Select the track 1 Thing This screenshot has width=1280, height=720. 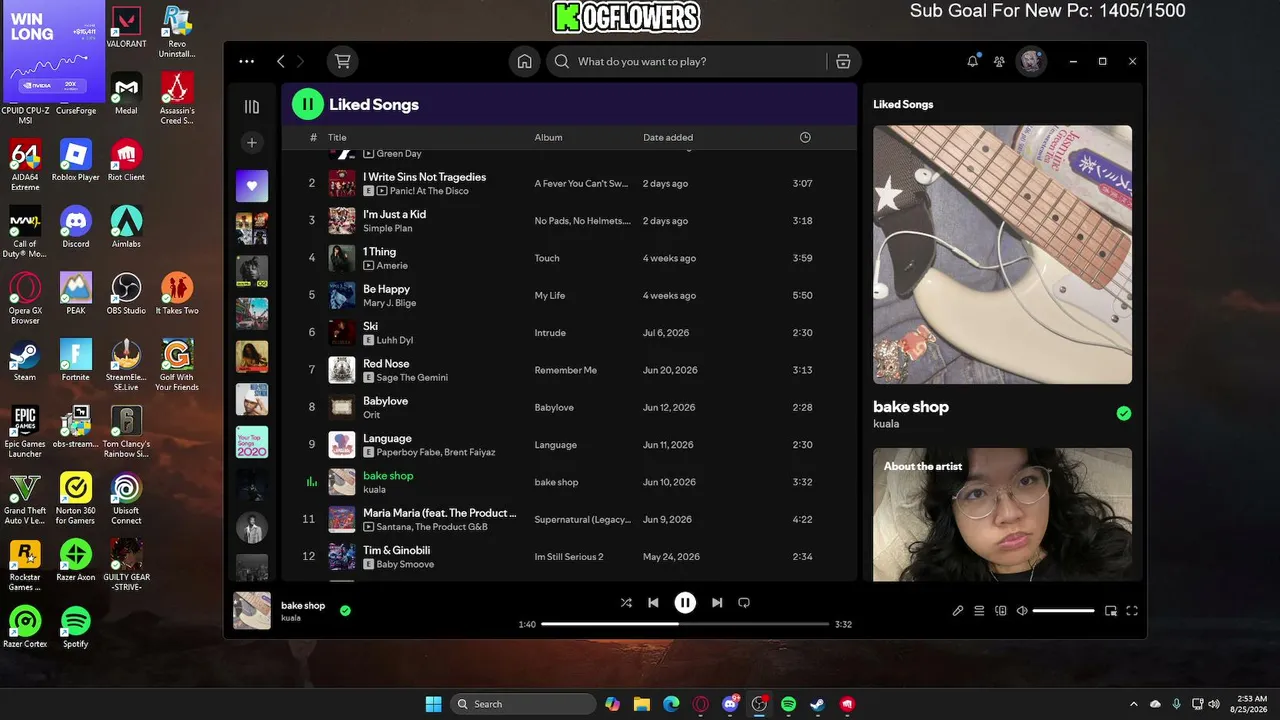379,252
